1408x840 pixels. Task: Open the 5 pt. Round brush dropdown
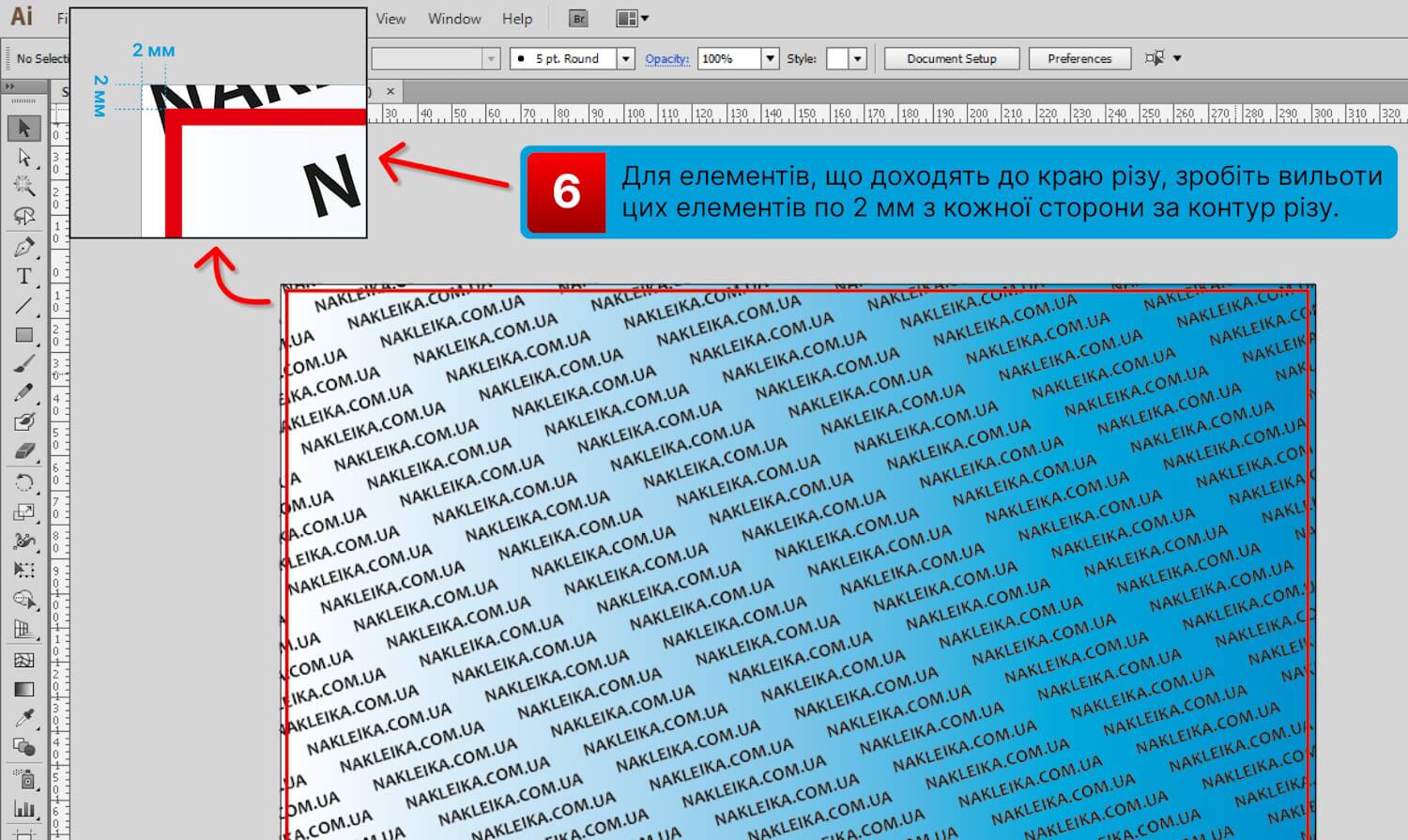[x=625, y=58]
